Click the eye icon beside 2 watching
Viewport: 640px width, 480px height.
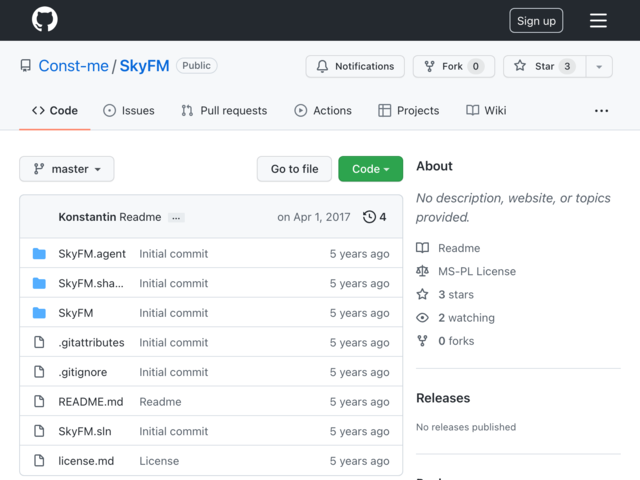point(422,318)
